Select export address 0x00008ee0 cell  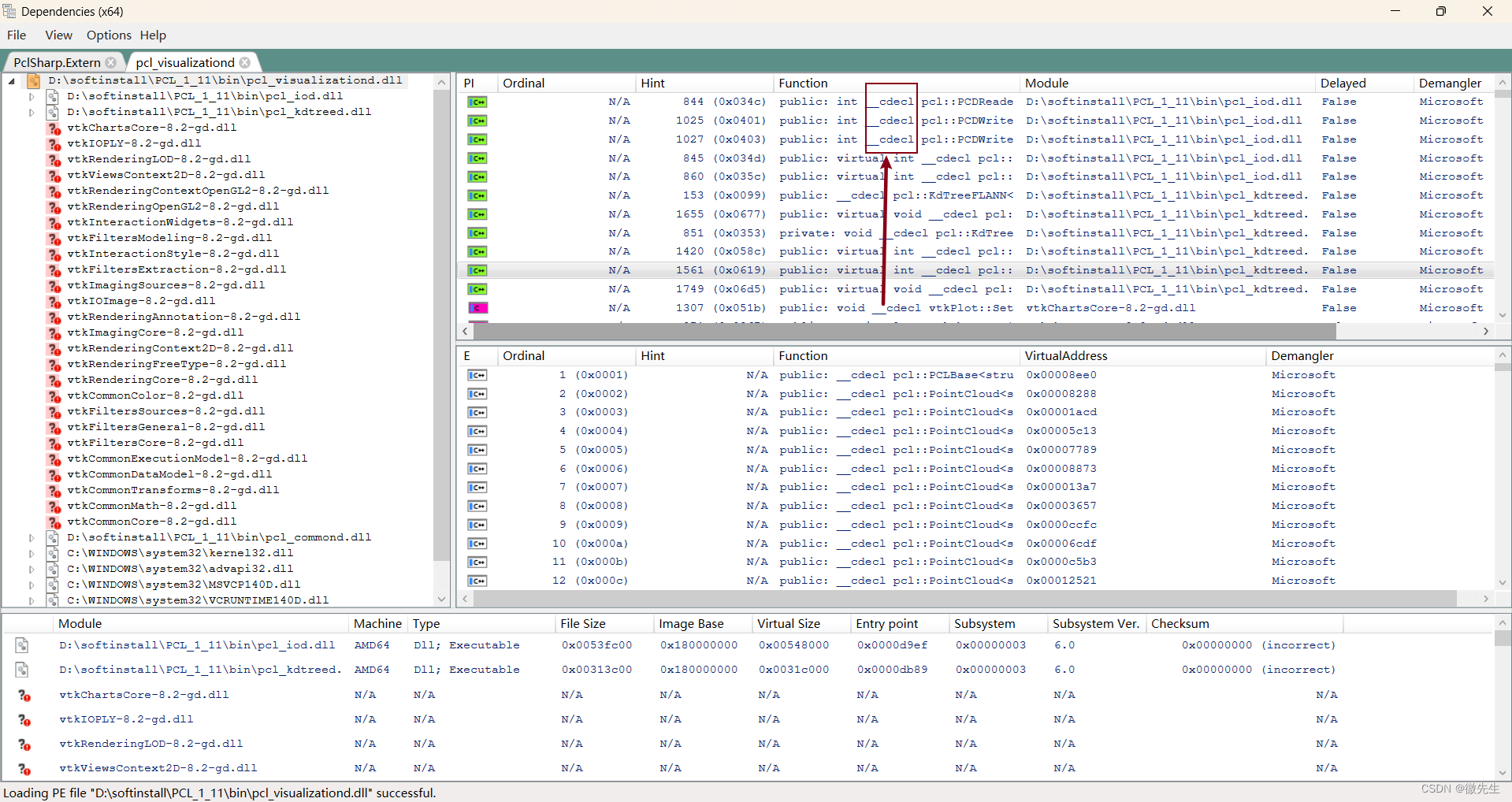coord(1061,375)
